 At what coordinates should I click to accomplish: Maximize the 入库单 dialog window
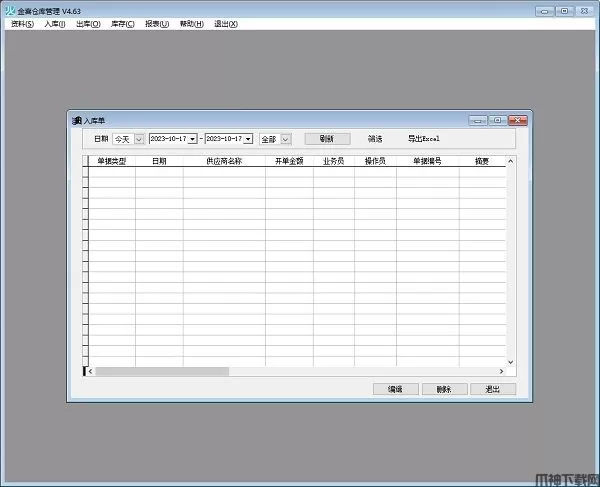click(x=498, y=121)
